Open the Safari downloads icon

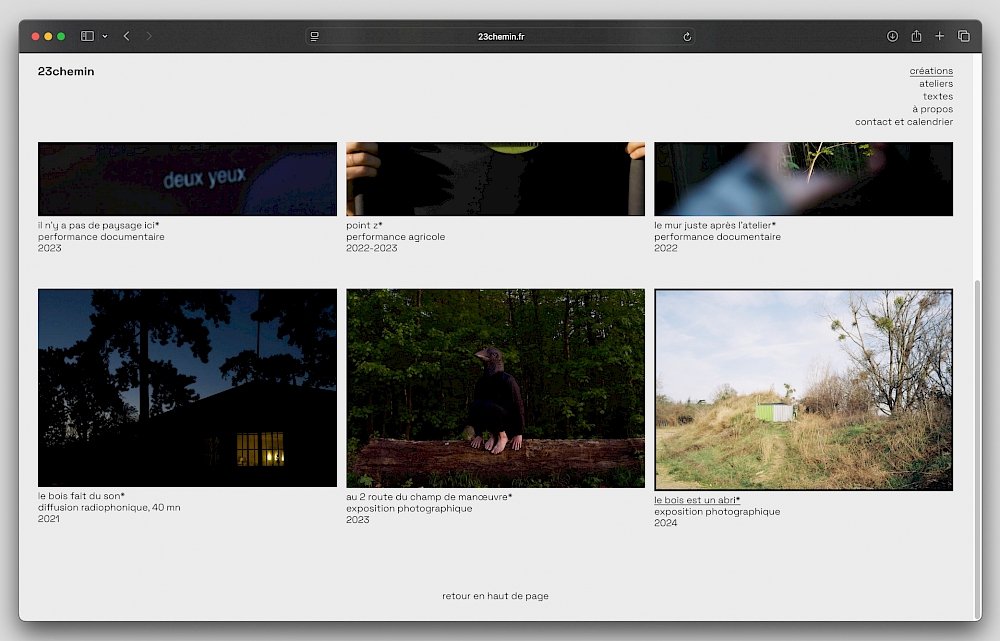pyautogui.click(x=892, y=36)
